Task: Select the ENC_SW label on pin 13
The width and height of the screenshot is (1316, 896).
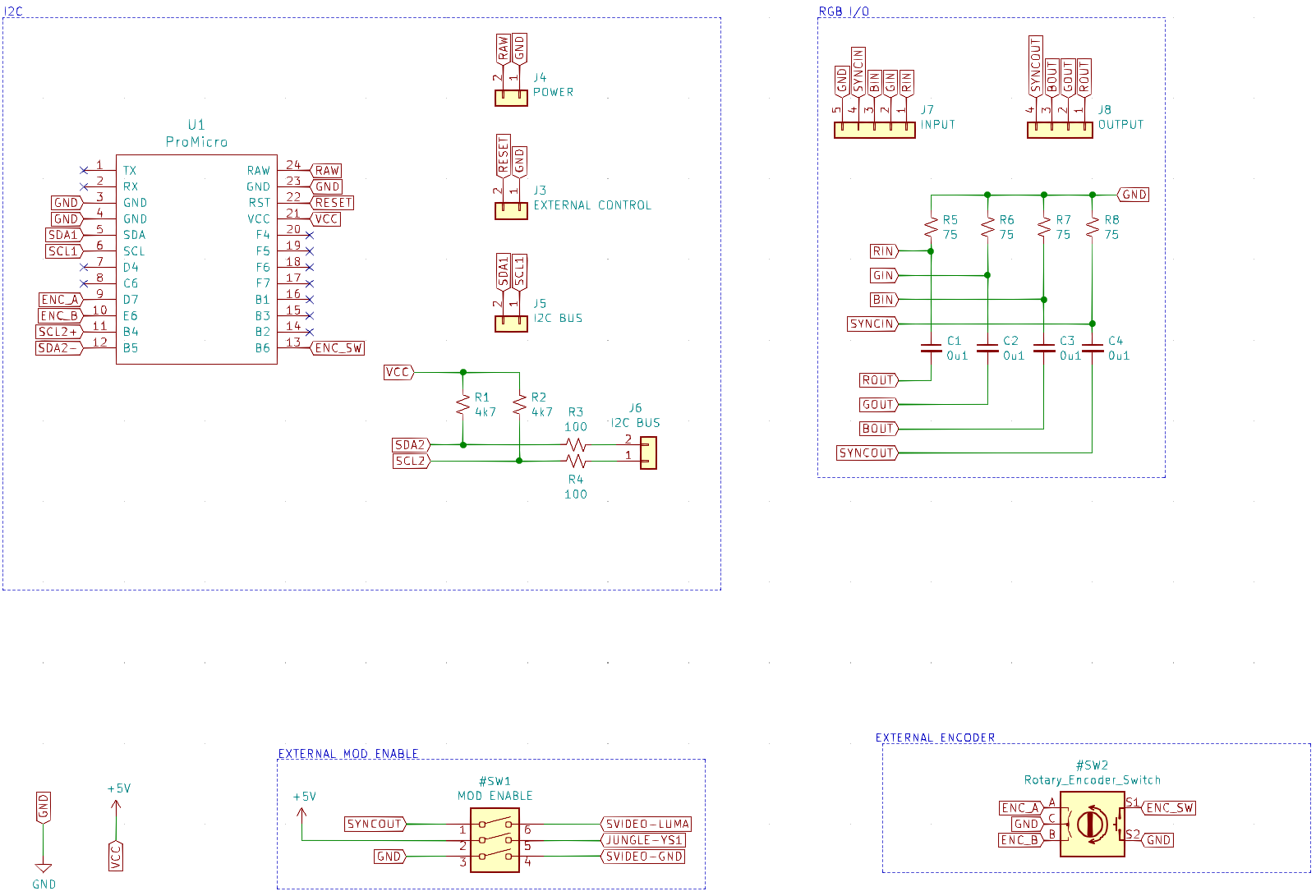Action: coord(338,348)
